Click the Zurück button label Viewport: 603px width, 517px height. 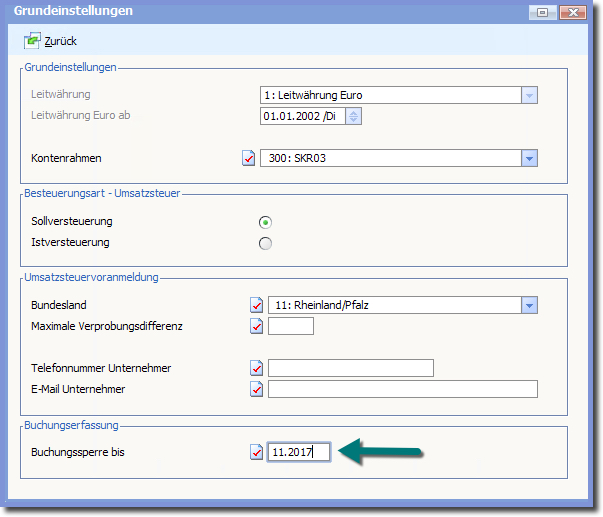pos(61,41)
